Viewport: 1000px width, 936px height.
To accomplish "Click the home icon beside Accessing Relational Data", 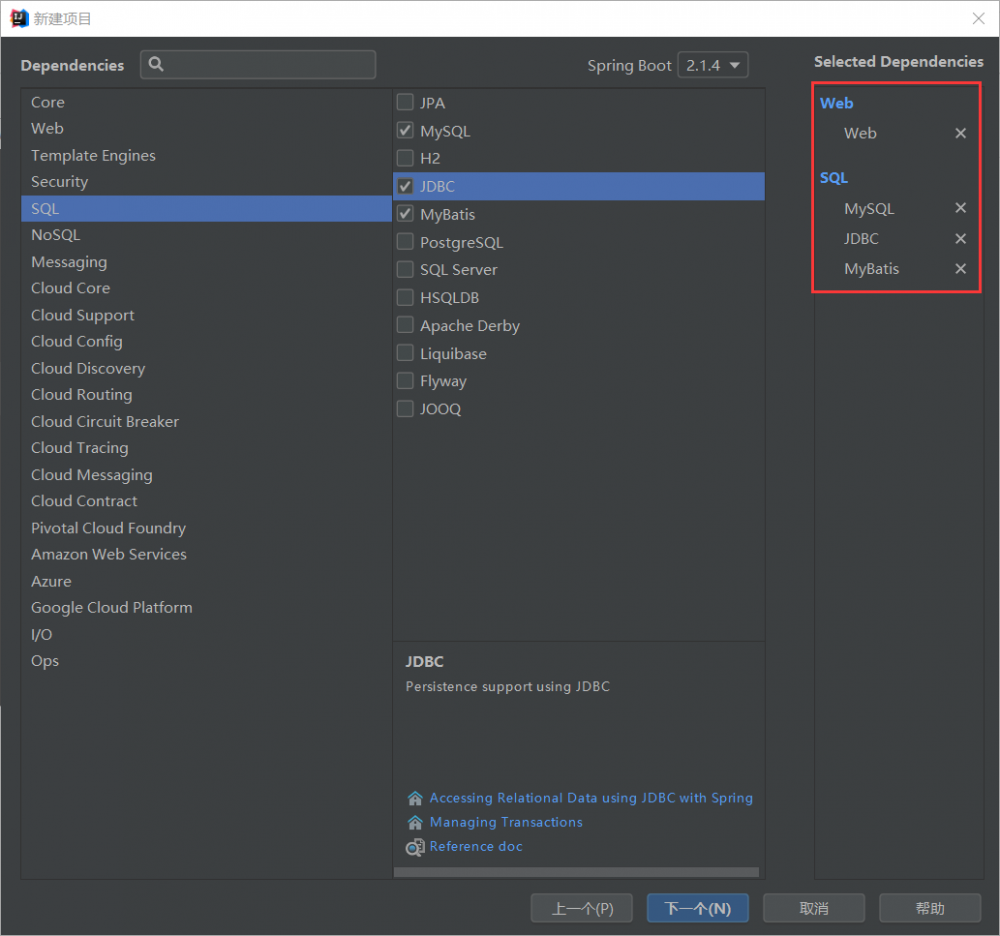I will click(415, 799).
